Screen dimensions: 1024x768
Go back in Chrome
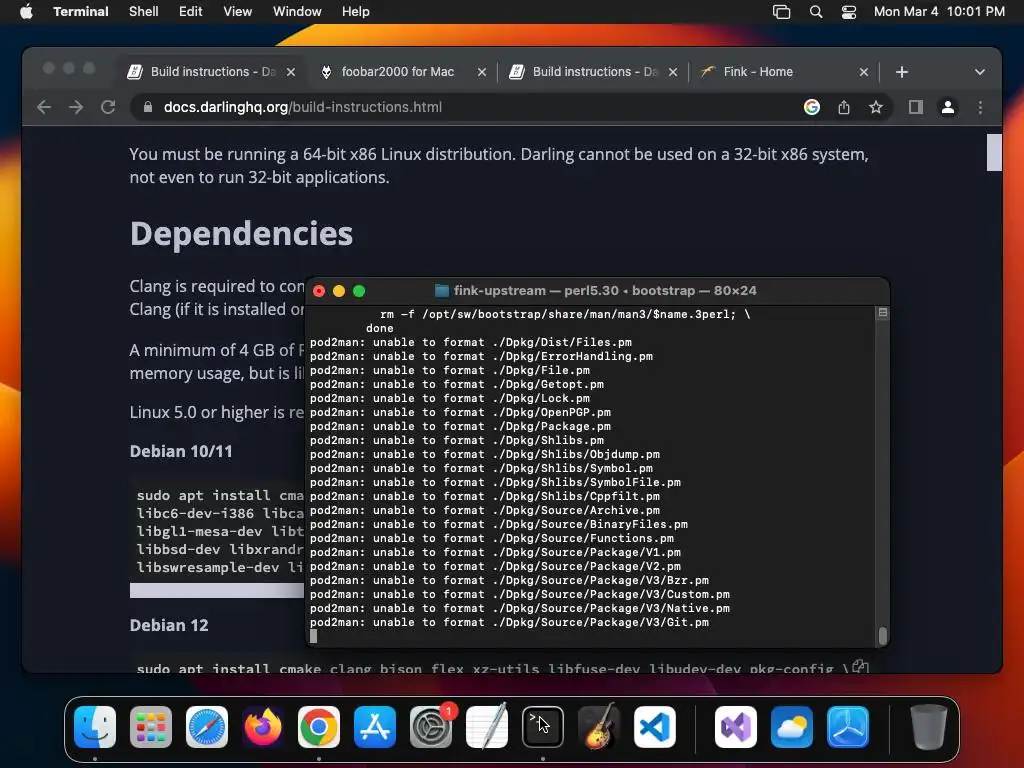coord(44,107)
